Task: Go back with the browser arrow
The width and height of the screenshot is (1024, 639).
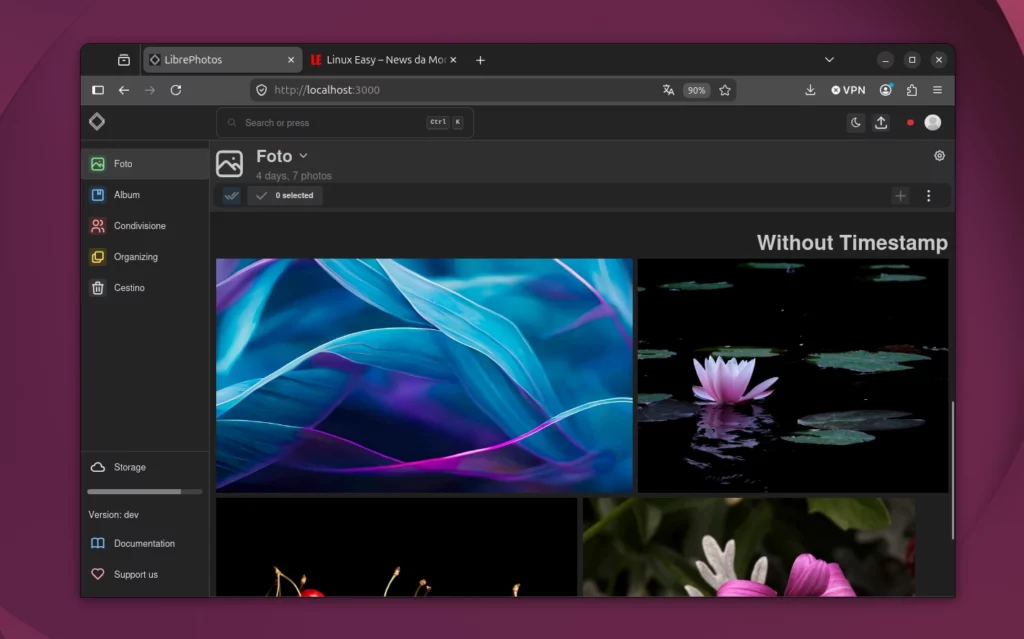Action: pyautogui.click(x=124, y=90)
